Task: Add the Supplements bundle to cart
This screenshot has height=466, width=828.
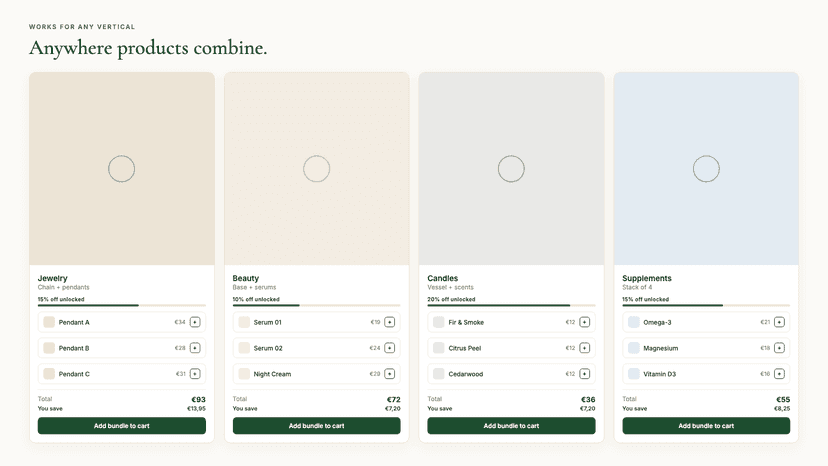Action: coord(706,426)
